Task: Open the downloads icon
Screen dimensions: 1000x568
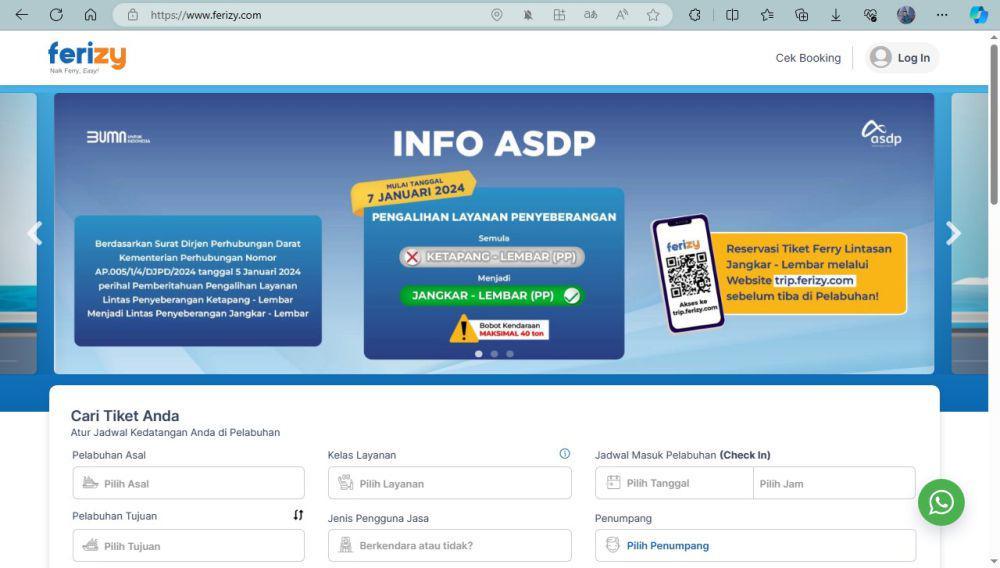Action: point(835,15)
